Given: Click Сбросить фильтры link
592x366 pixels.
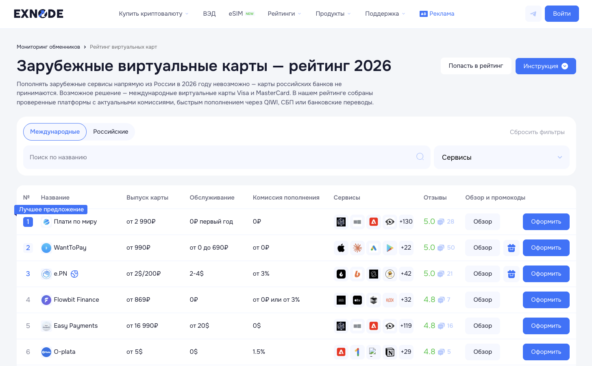Looking at the screenshot, I should click(537, 132).
